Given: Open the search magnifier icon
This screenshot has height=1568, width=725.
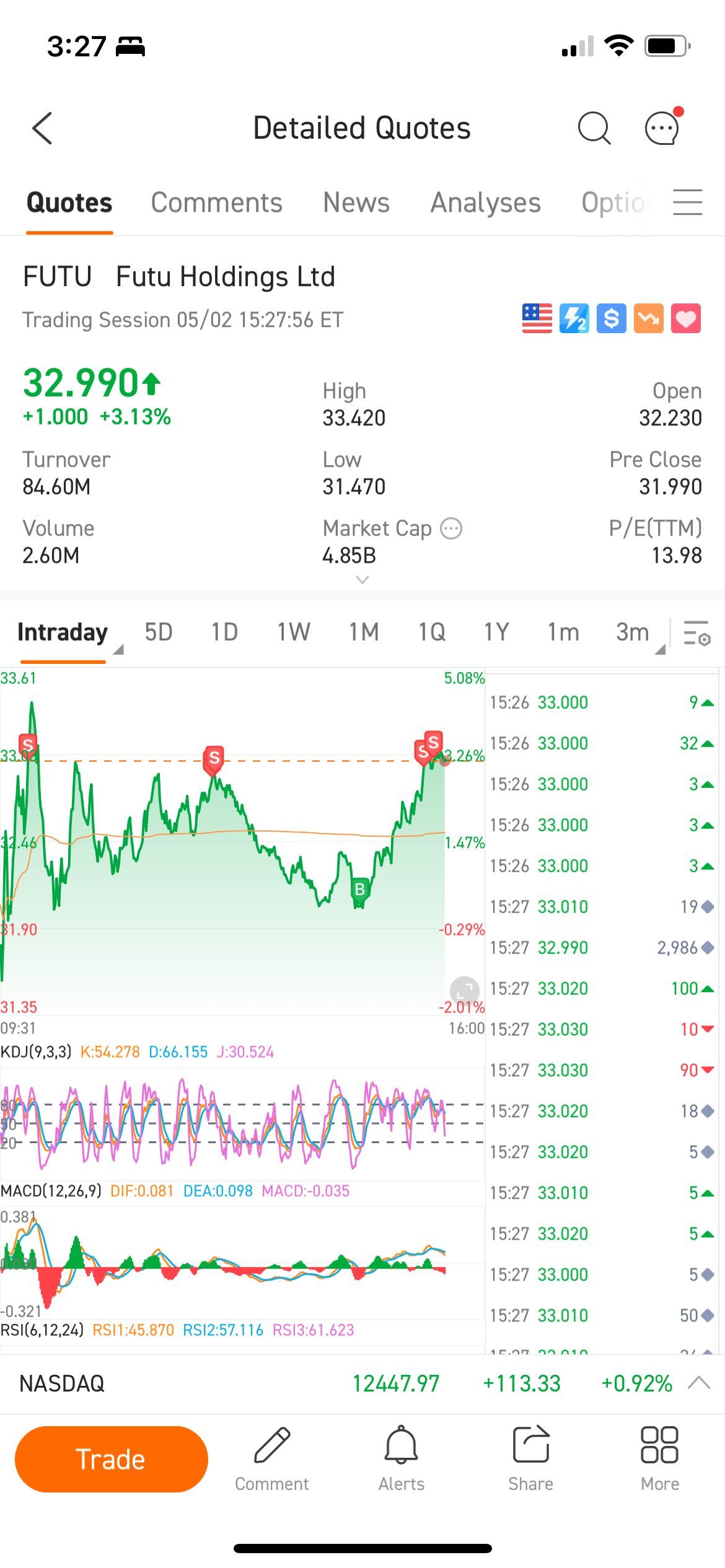Looking at the screenshot, I should point(594,128).
